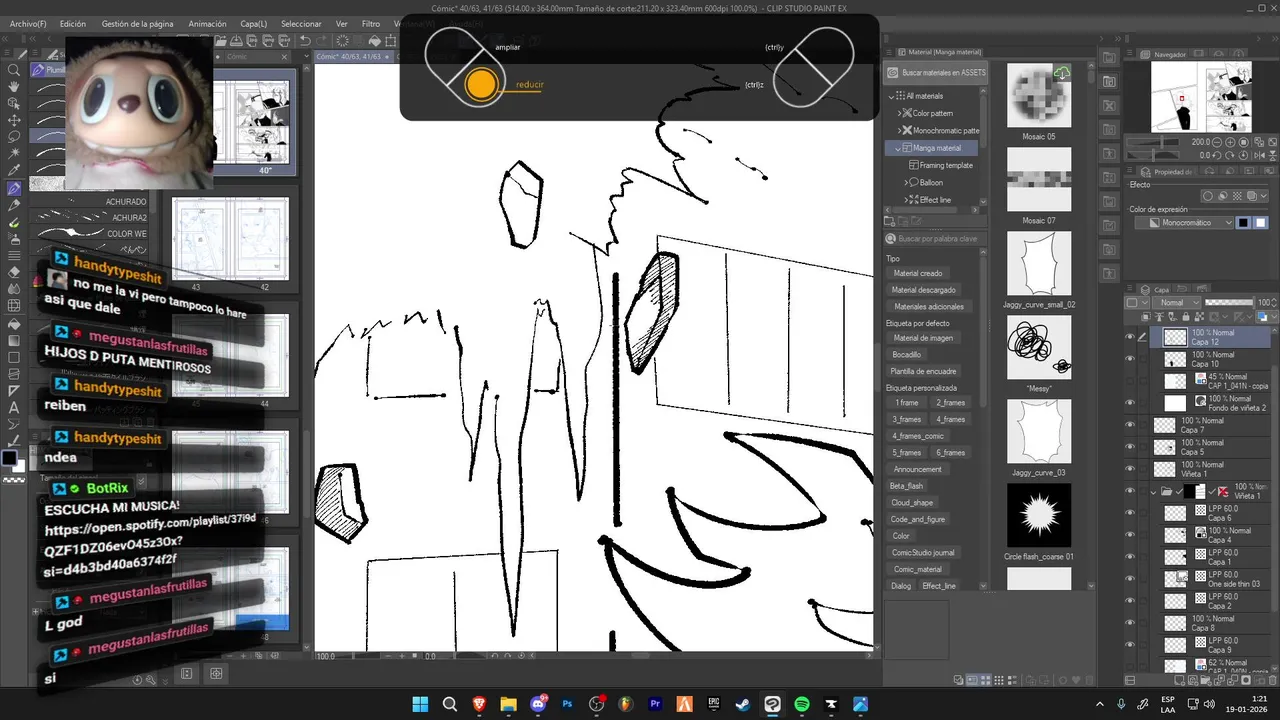
Task: Click the Material creado filter tag
Action: click(x=918, y=273)
